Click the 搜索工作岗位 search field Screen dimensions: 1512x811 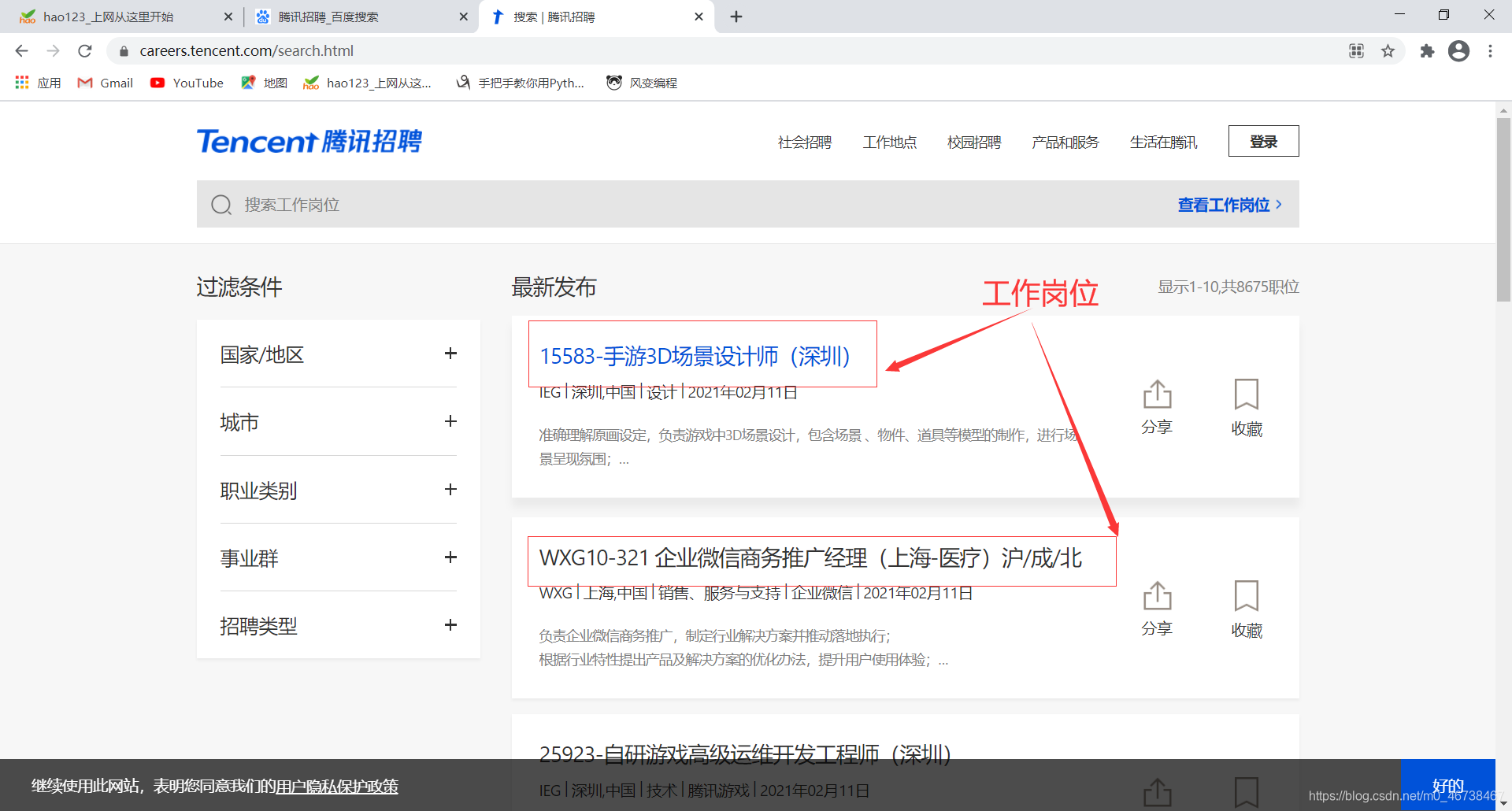748,205
